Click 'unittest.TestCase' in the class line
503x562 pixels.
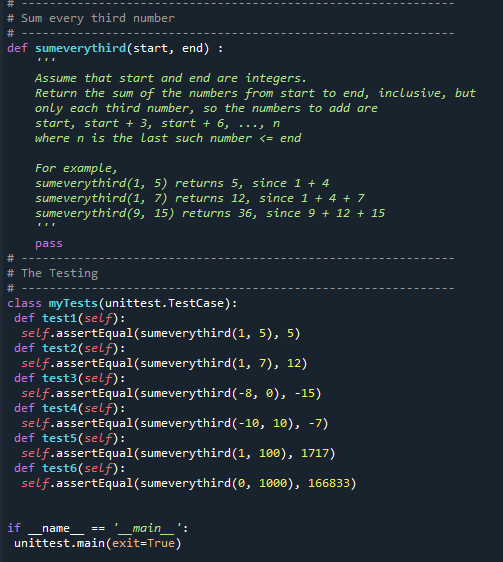[x=164, y=303]
